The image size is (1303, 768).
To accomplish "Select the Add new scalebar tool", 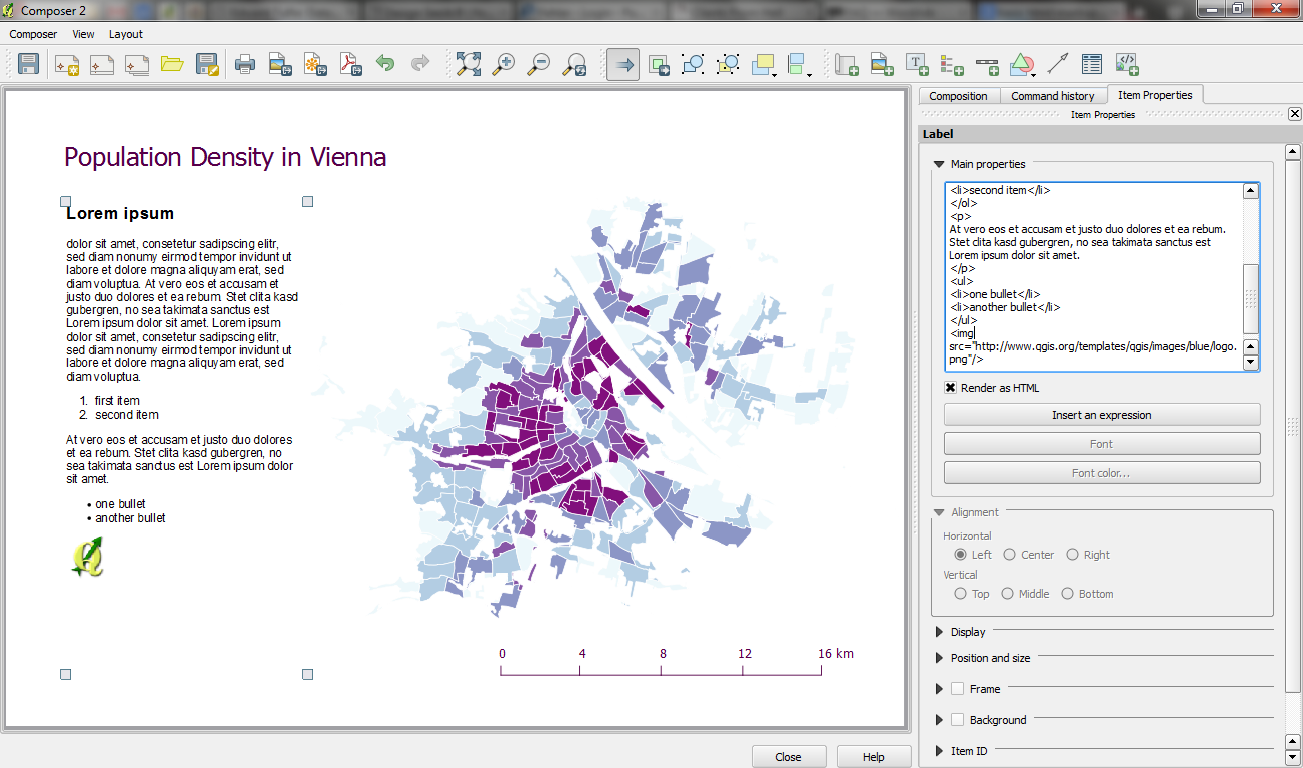I will click(987, 65).
